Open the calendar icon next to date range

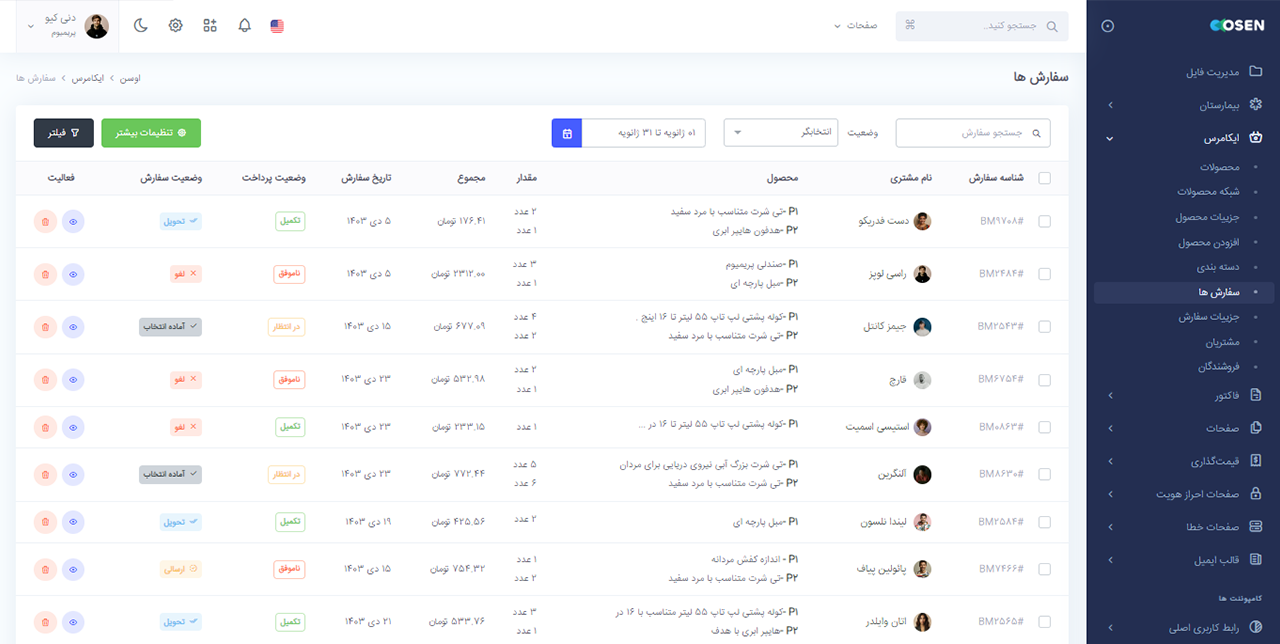point(566,132)
